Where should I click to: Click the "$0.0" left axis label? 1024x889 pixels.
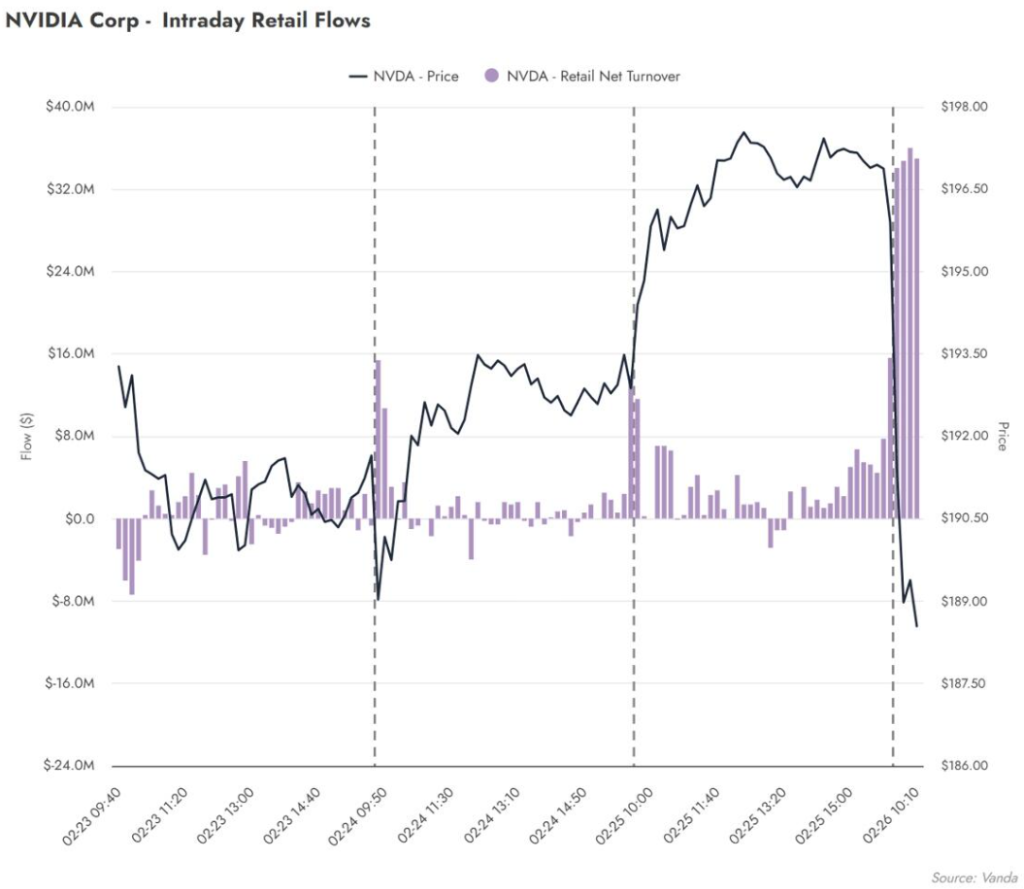point(80,519)
